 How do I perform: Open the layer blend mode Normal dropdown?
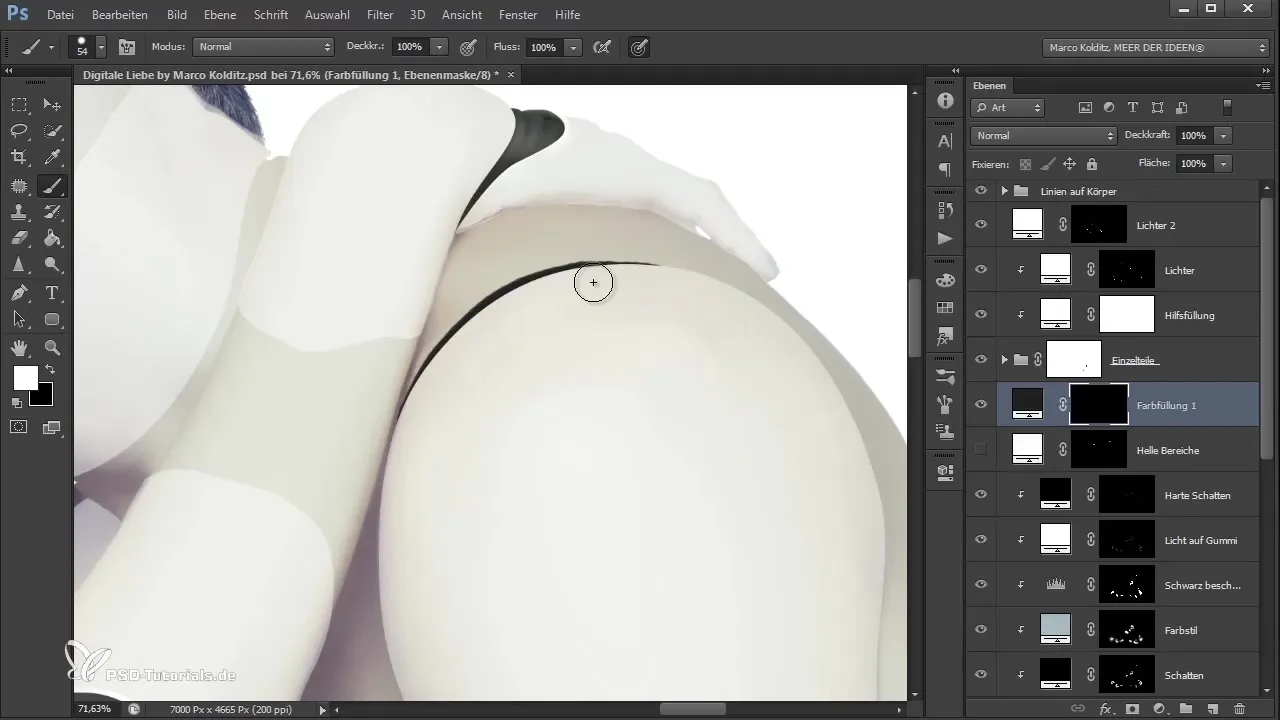point(1043,135)
